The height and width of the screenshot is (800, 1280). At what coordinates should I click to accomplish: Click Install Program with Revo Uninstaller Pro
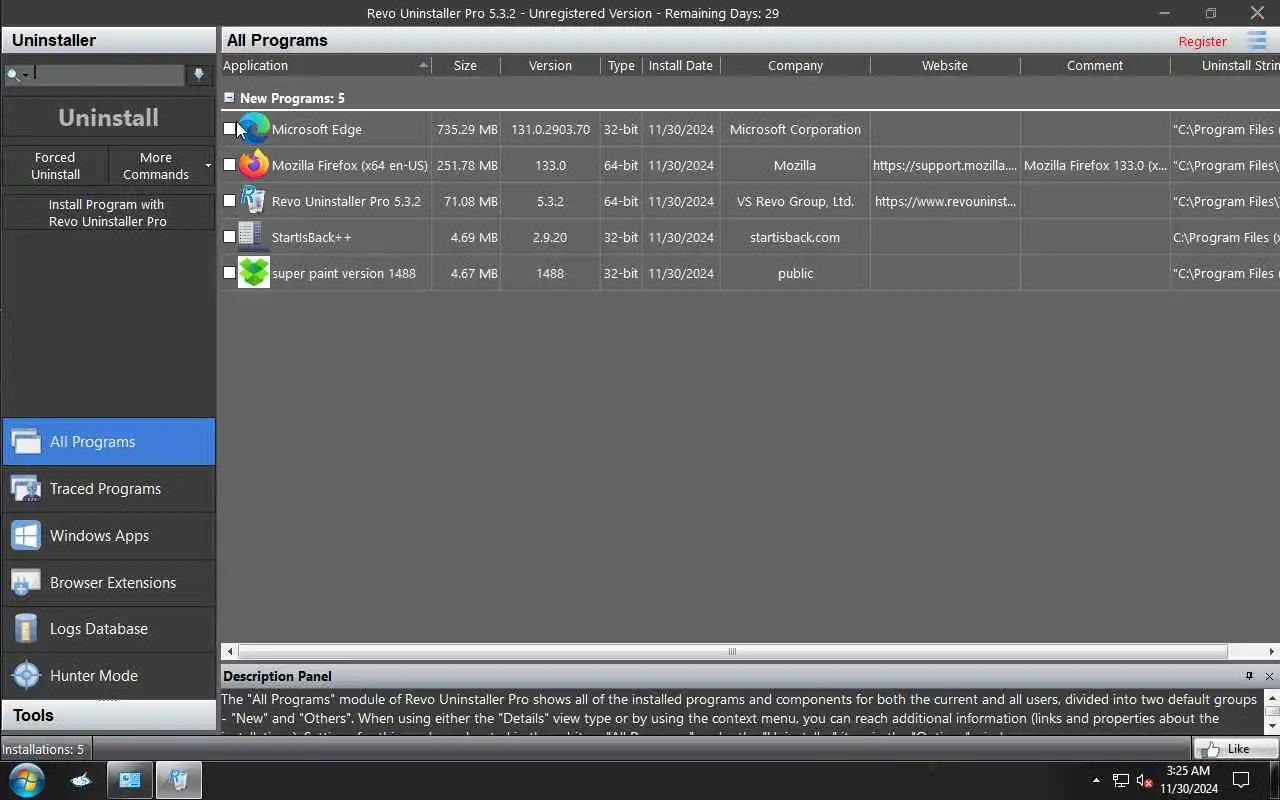click(108, 212)
